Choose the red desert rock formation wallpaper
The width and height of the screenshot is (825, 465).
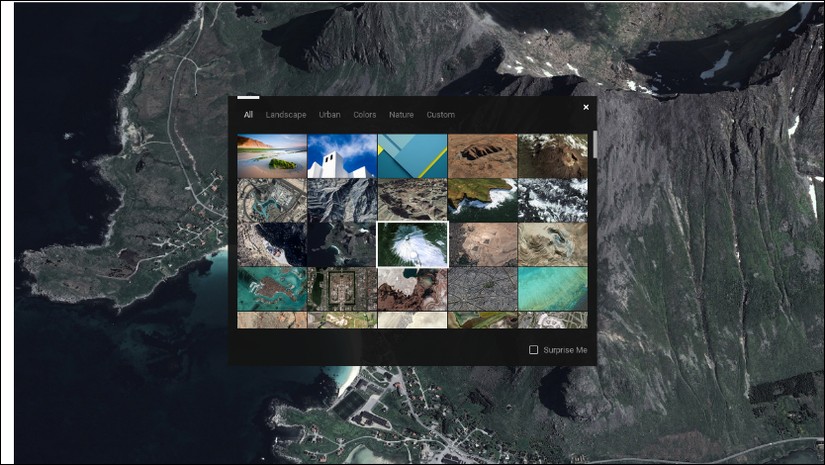point(482,156)
